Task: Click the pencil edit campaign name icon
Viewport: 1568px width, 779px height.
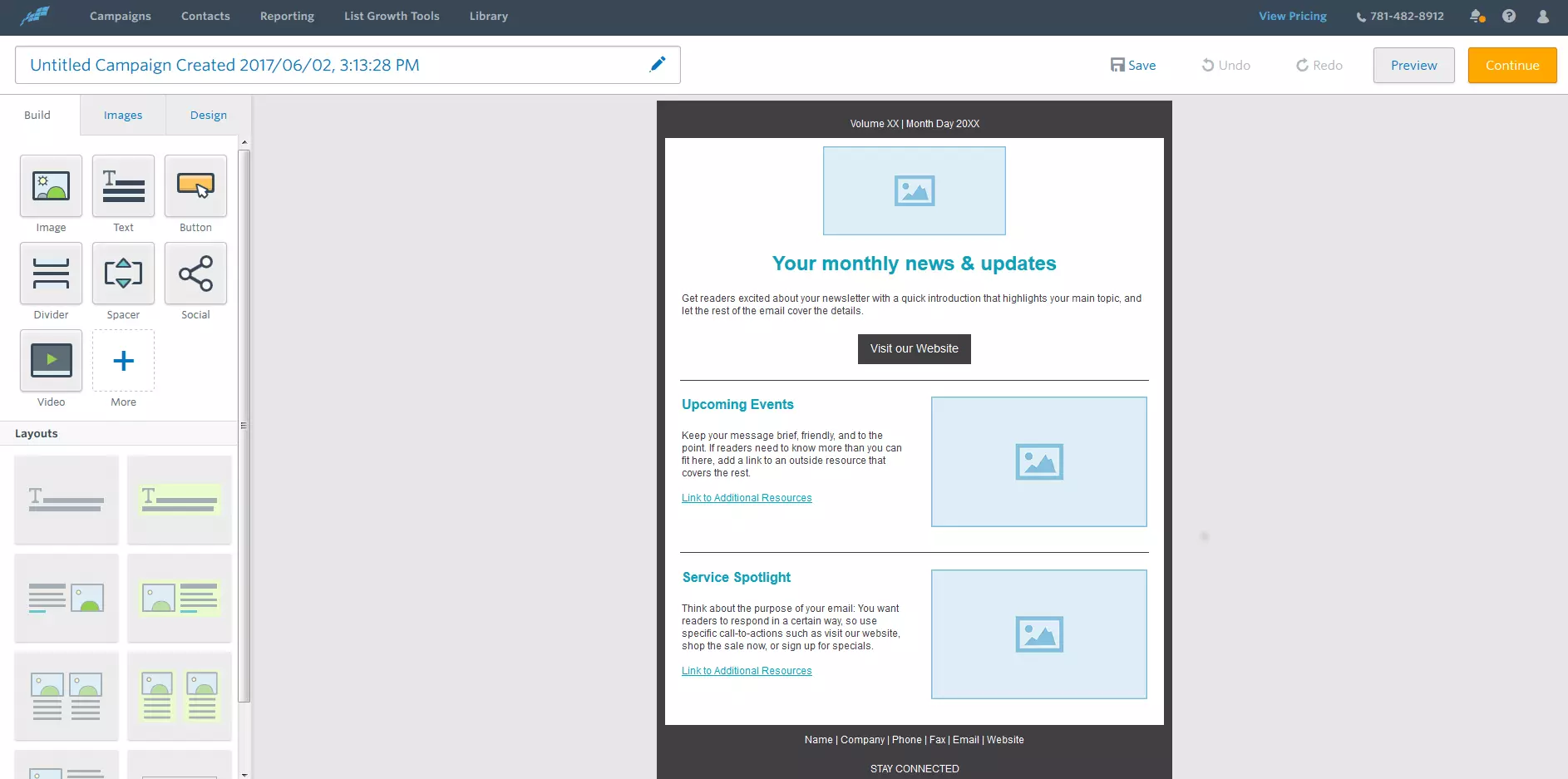Action: pos(658,64)
